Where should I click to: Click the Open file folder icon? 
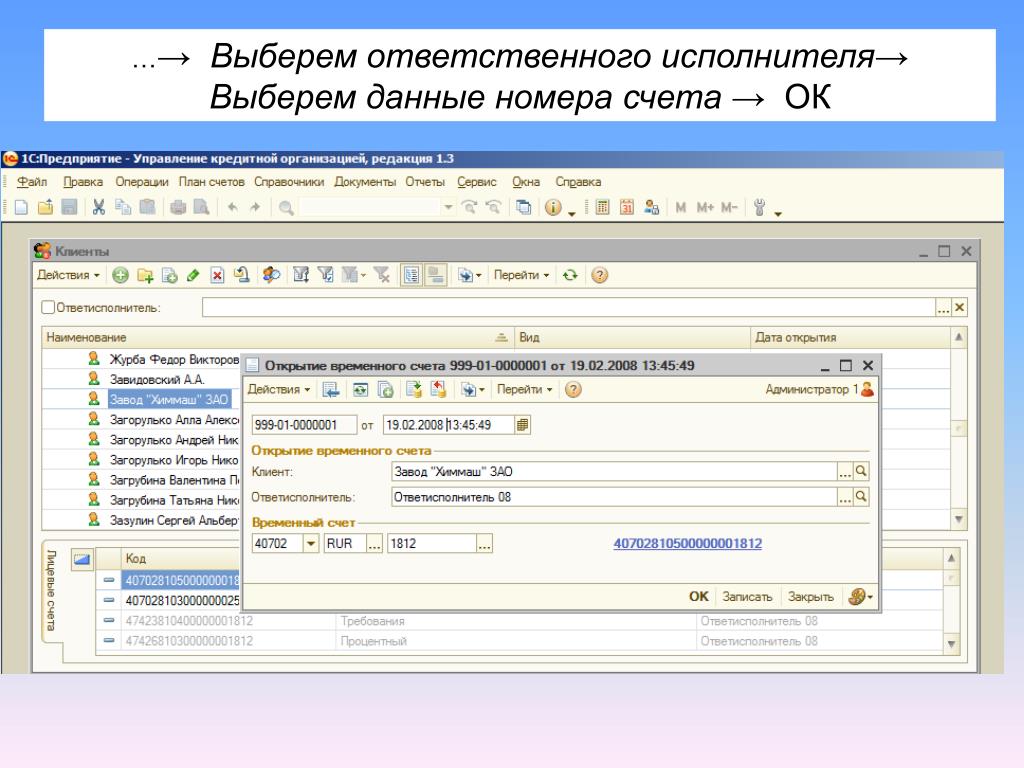coord(45,208)
